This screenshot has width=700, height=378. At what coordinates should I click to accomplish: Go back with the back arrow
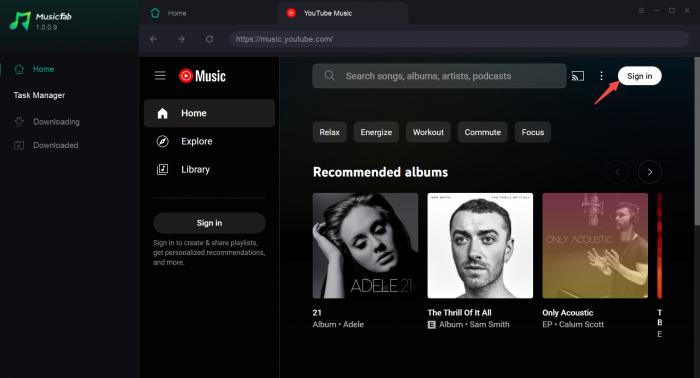tap(154, 39)
